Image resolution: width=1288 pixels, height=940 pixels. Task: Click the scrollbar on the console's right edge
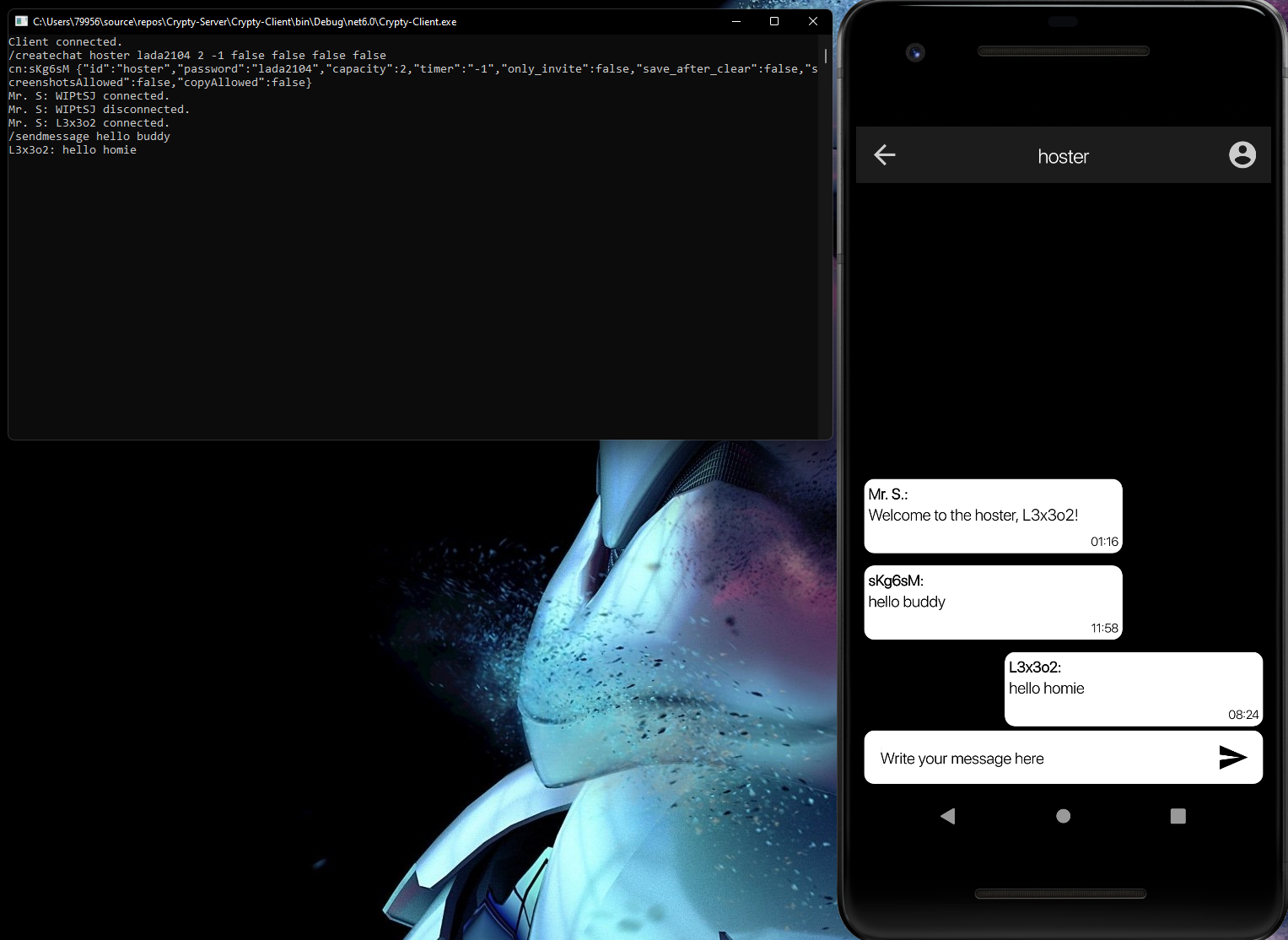tap(824, 57)
